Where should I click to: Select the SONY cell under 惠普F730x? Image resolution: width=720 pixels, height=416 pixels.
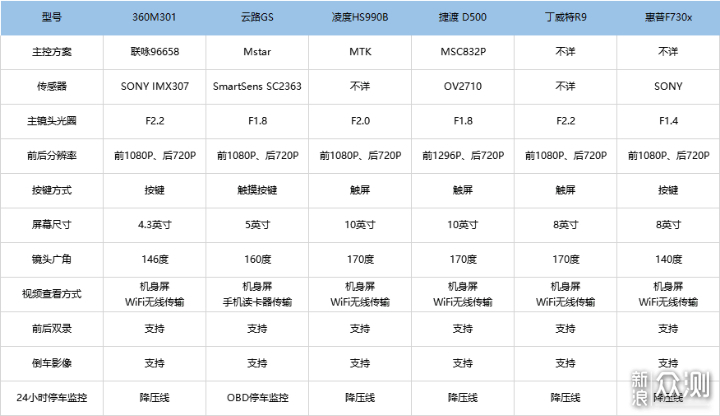668,86
